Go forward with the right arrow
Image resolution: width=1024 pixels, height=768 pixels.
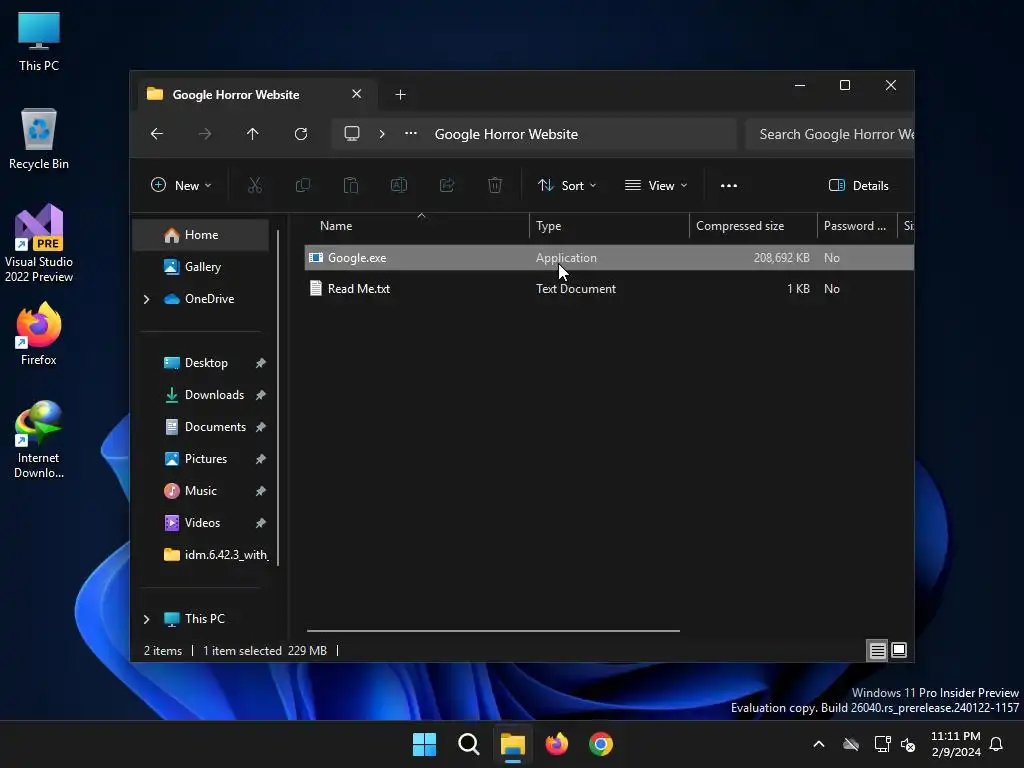205,134
